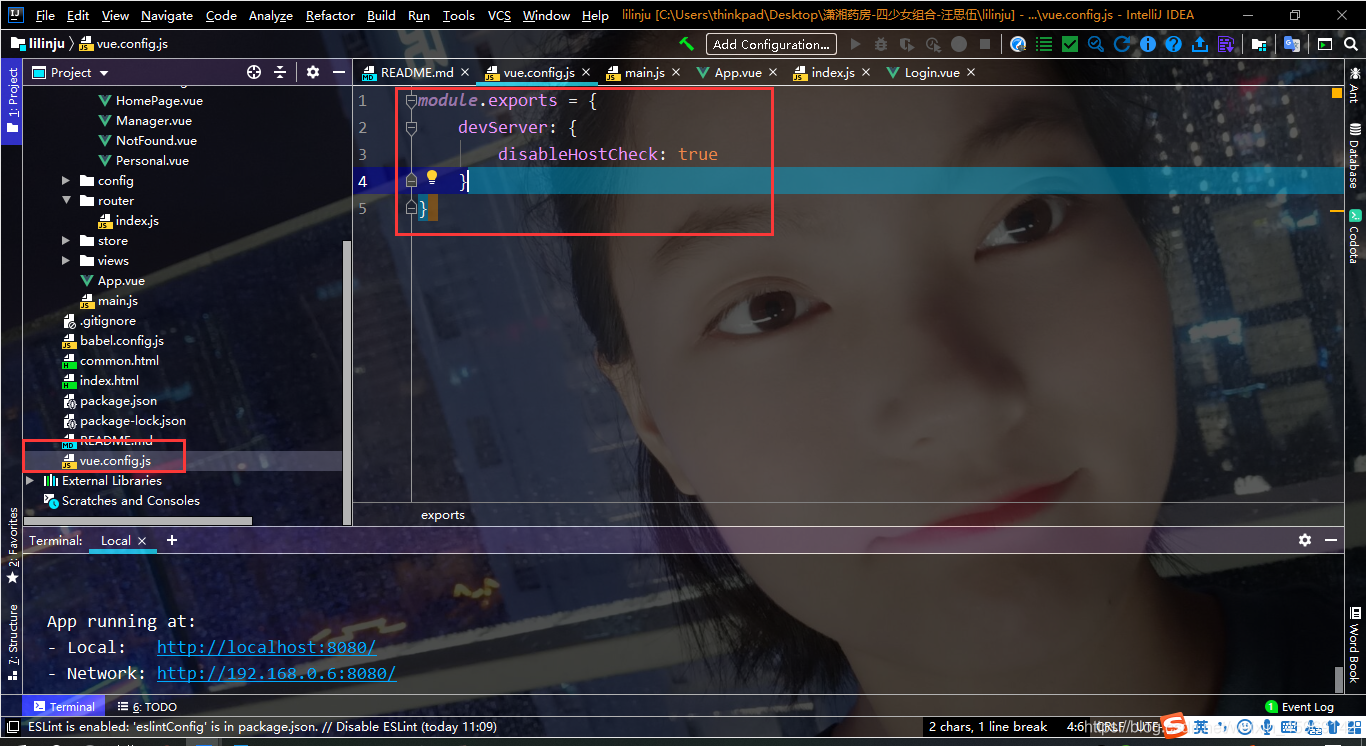Screen dimensions: 1366x746
Task: Fold module.exports block on line 1
Action: [411, 101]
